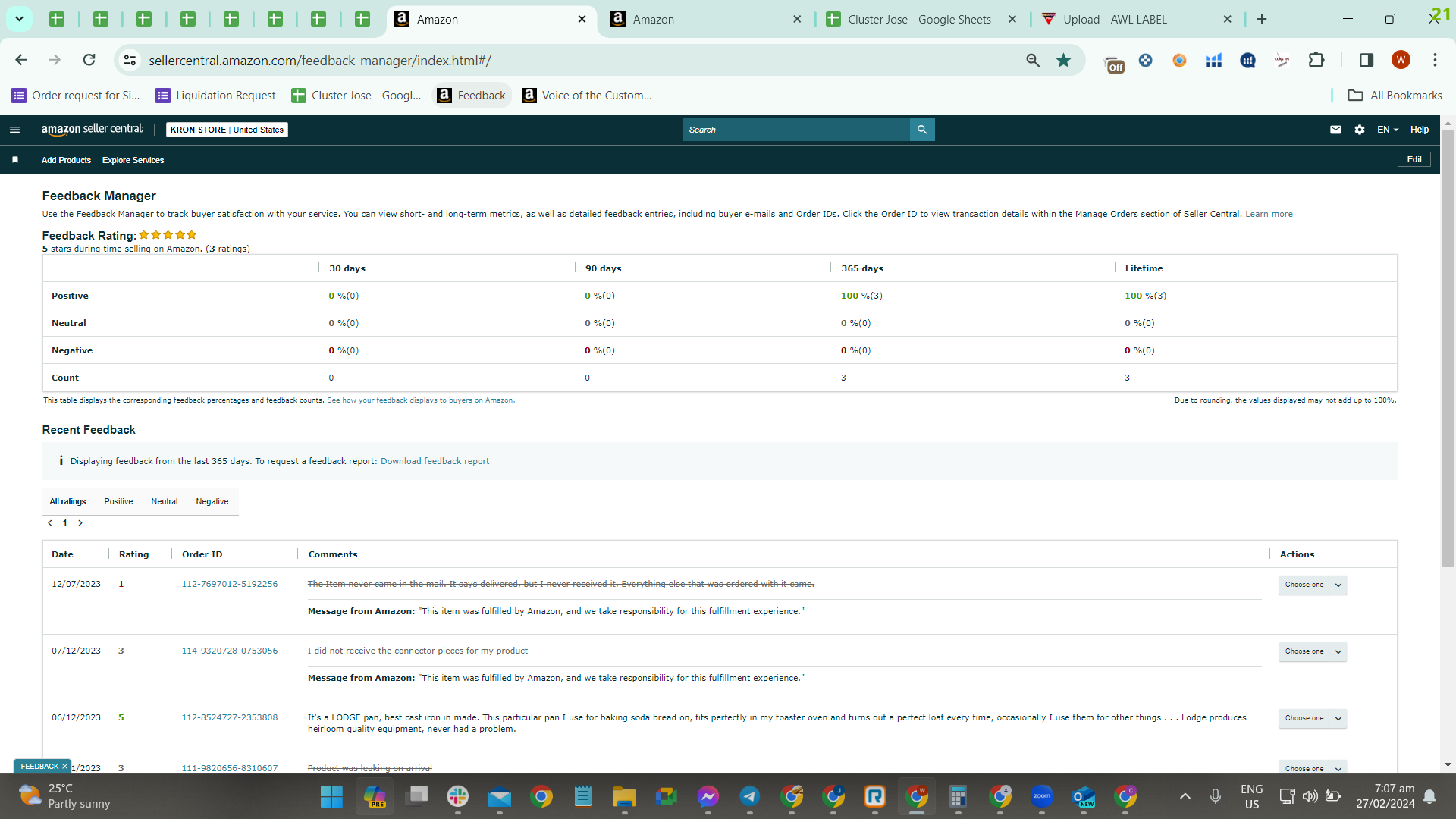1456x819 pixels.
Task: Open the Telegram icon on the taskbar
Action: click(x=750, y=796)
